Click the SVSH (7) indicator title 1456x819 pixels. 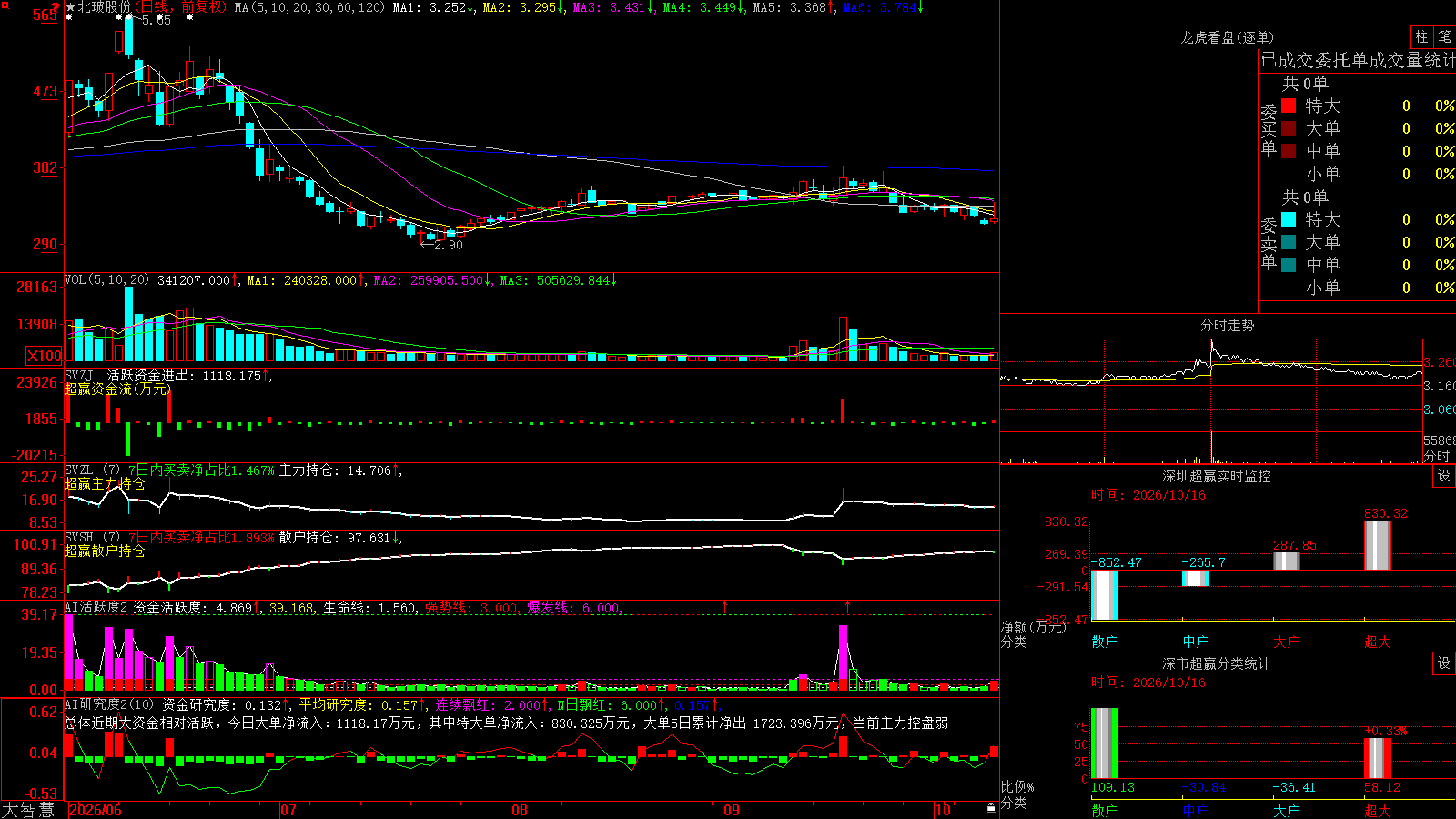[92, 538]
